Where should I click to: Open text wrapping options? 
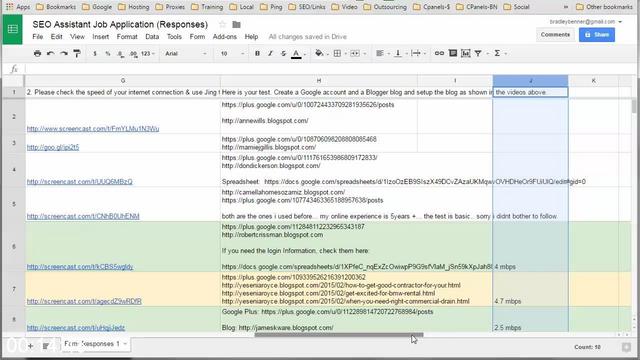pyautogui.click(x=416, y=53)
